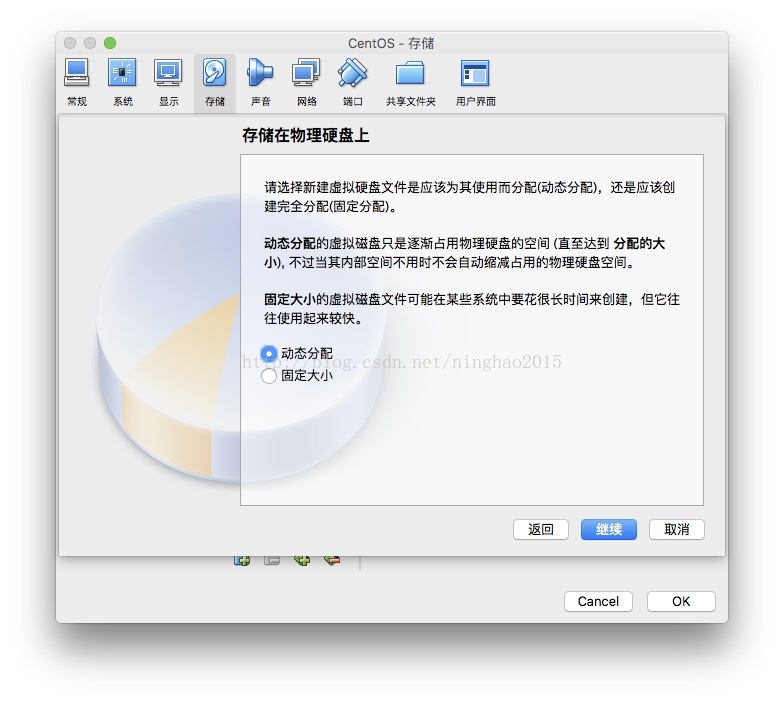This screenshot has width=784, height=703.
Task: Open the 共享文件夹 (Shared Folders) icon
Action: (x=410, y=74)
